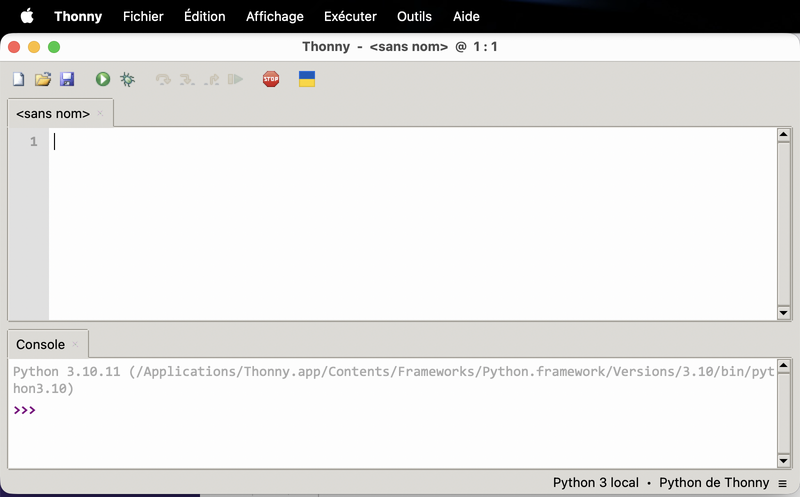Click the Step out debugger icon

tap(211, 79)
